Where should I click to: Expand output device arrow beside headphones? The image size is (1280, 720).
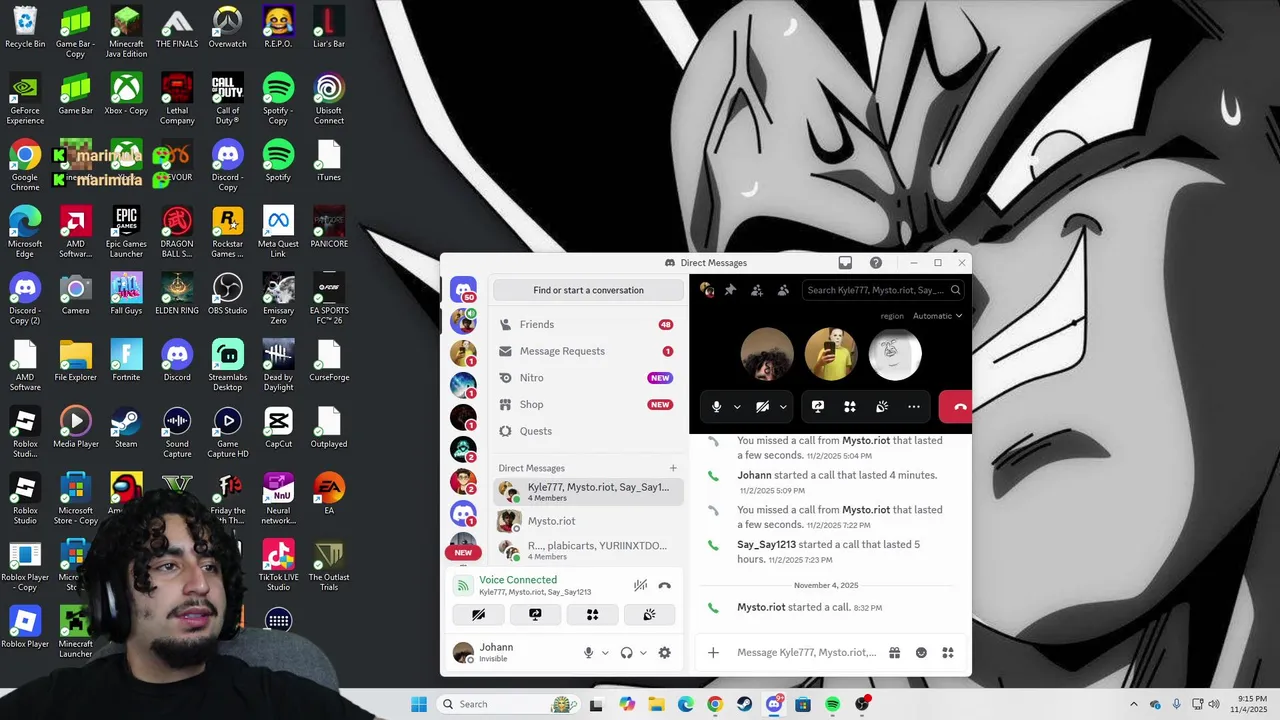tap(643, 653)
